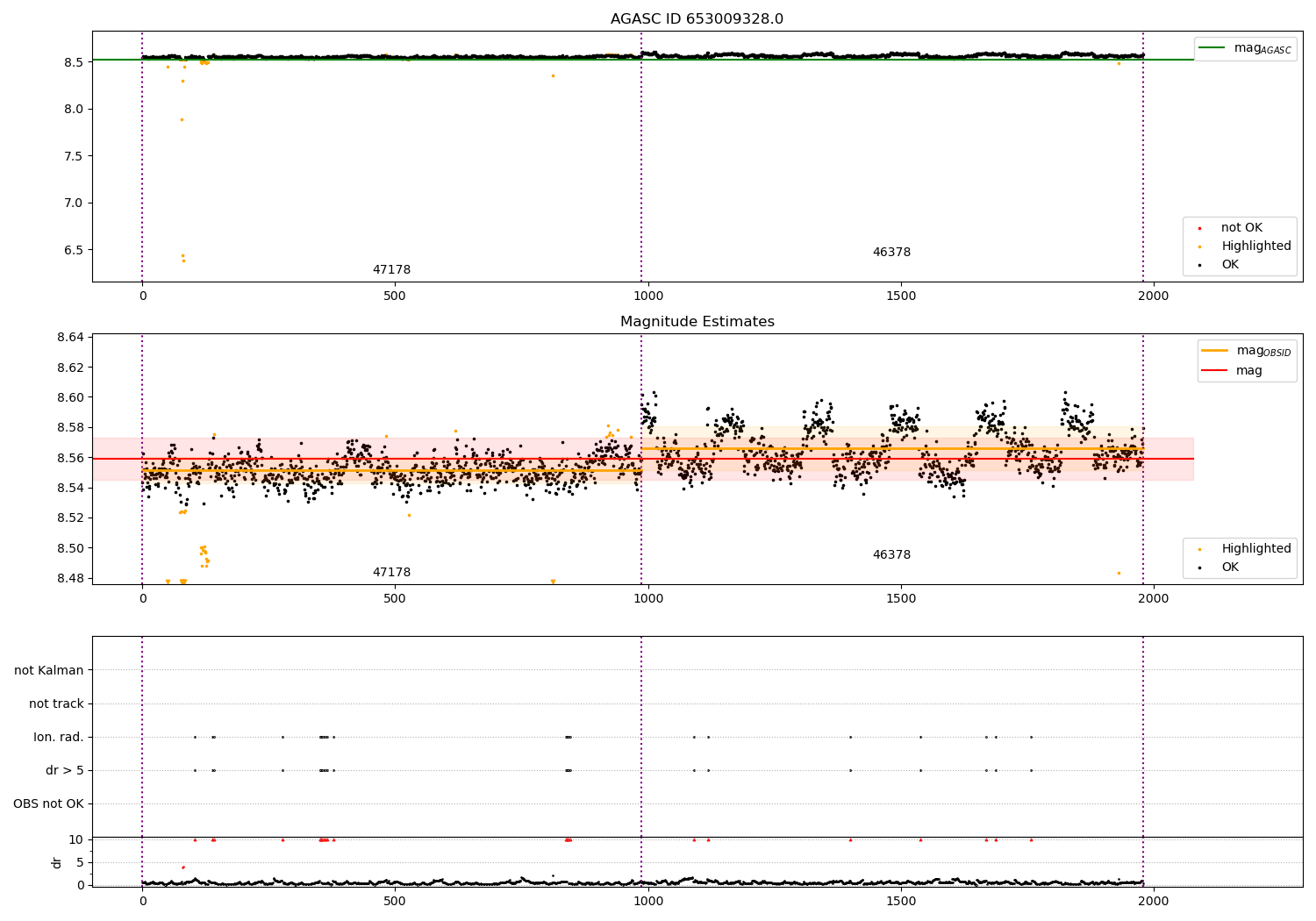Click the 'Magnitude Estimates' plot title
The width and height of the screenshot is (1316, 921).
pyautogui.click(x=697, y=322)
